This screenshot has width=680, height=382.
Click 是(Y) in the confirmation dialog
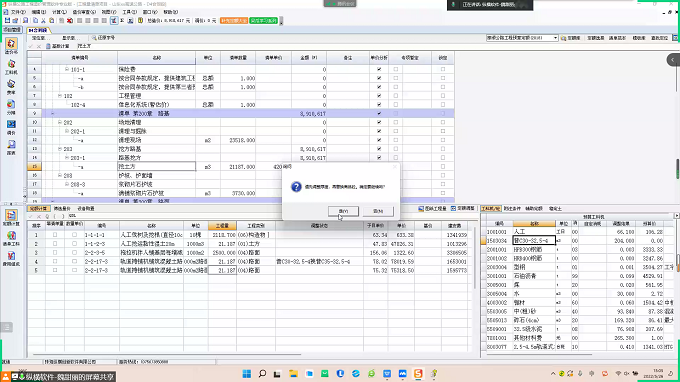click(x=343, y=211)
